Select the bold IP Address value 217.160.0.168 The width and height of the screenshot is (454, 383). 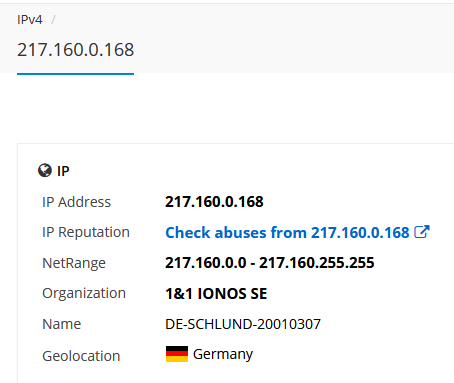(x=214, y=202)
